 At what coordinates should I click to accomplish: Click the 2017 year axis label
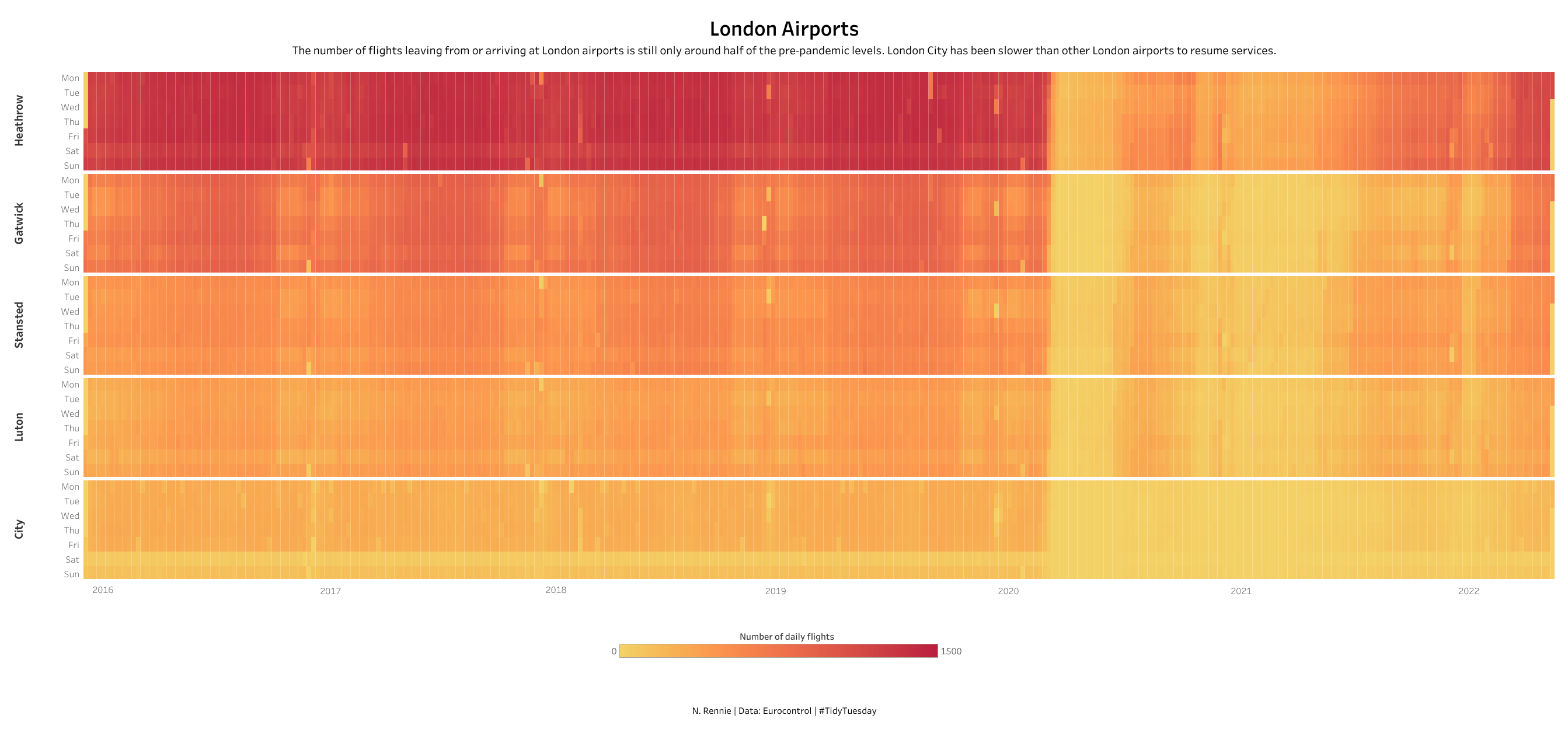[x=330, y=591]
